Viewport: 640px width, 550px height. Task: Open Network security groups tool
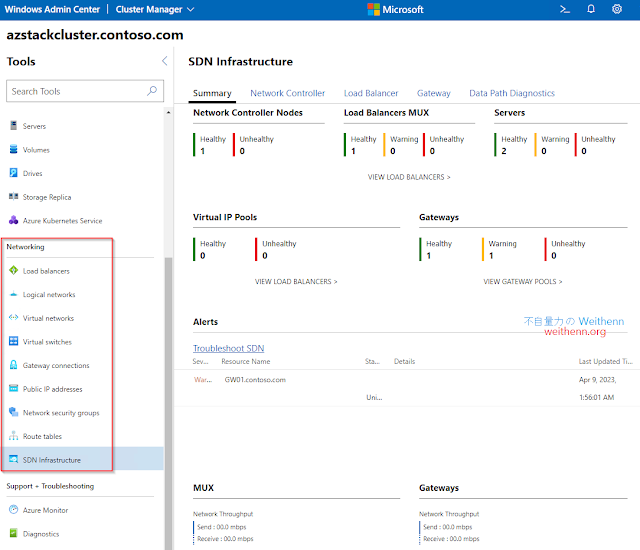pyautogui.click(x=61, y=413)
